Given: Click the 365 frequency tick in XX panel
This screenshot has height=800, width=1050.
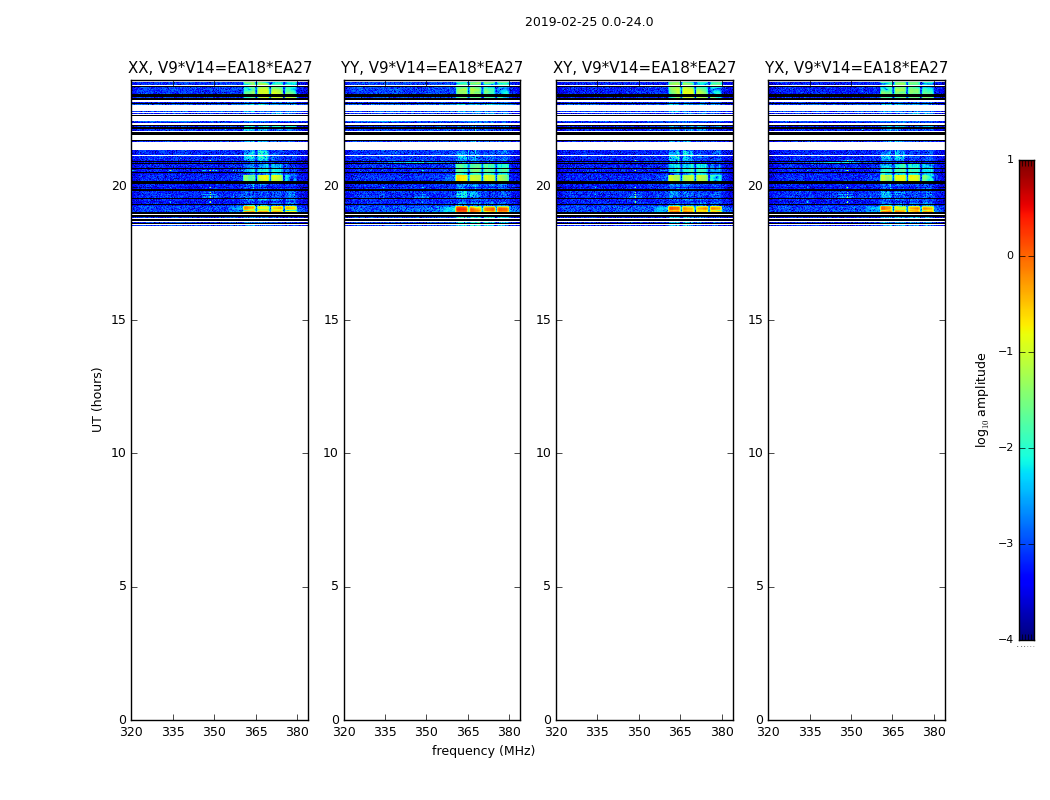Looking at the screenshot, I should 256,732.
